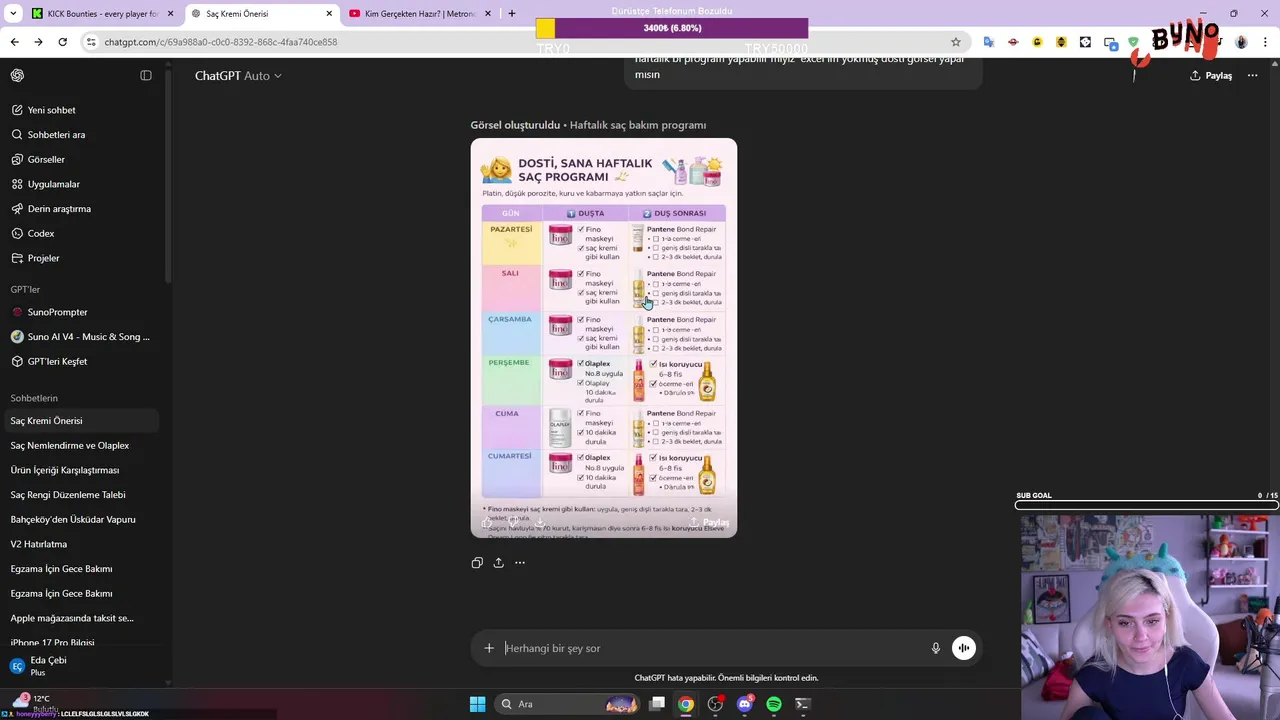Reload the current page
Screen dimensions: 1280x720
click(x=62, y=42)
